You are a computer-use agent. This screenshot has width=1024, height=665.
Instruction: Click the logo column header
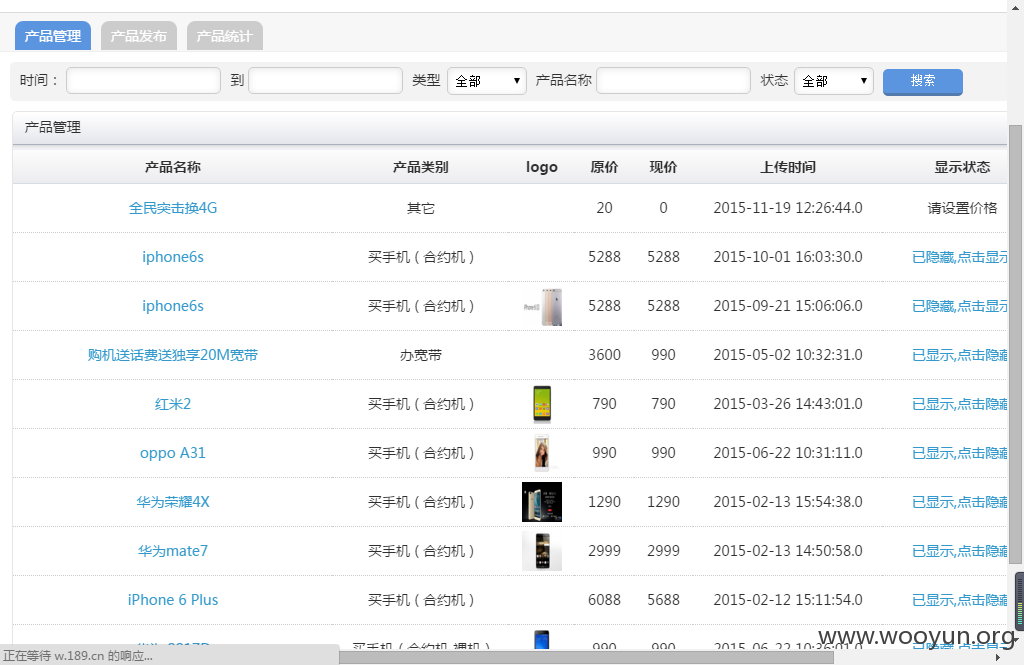[x=542, y=167]
